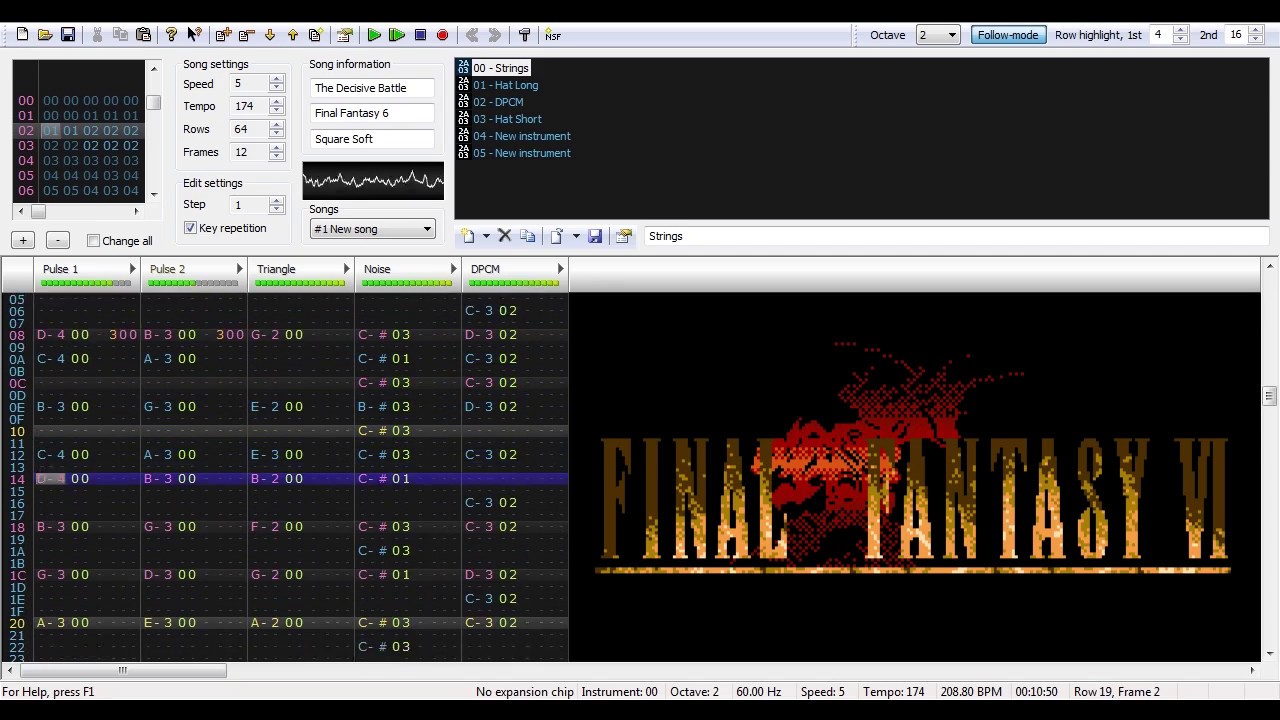
Task: Select instrument 03 - Hat Short
Action: click(507, 119)
